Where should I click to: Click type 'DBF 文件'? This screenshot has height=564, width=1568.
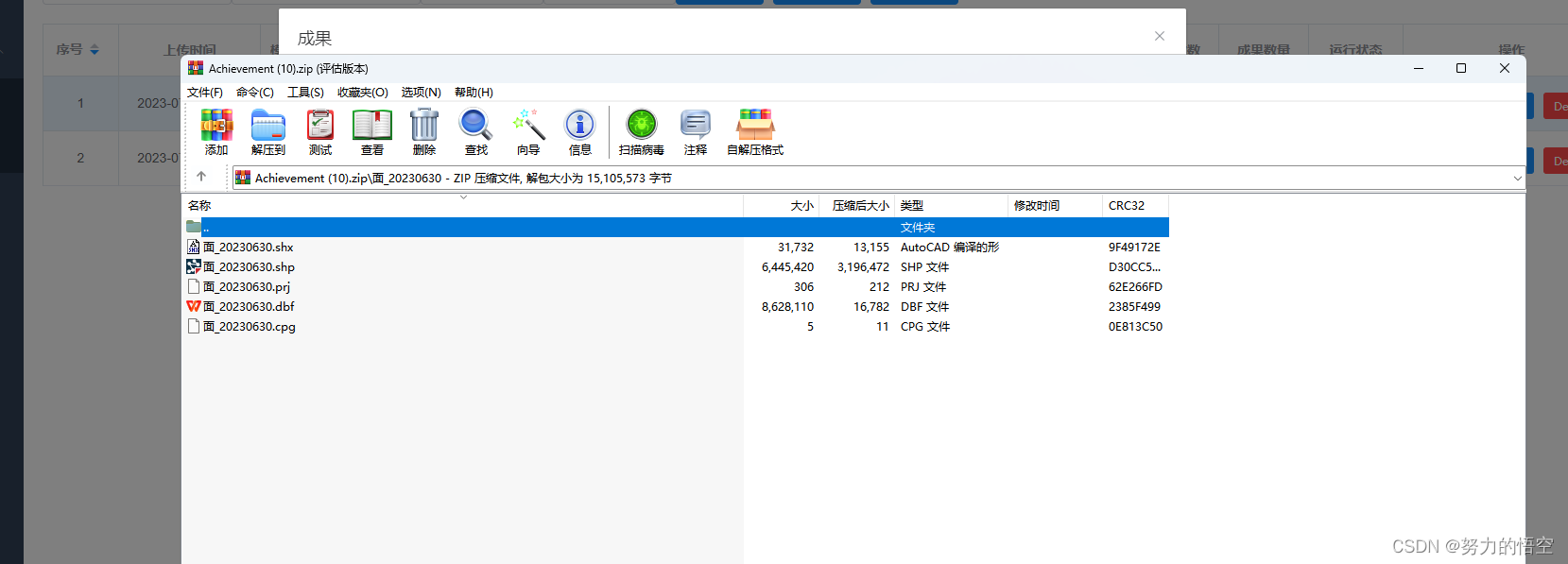click(924, 307)
